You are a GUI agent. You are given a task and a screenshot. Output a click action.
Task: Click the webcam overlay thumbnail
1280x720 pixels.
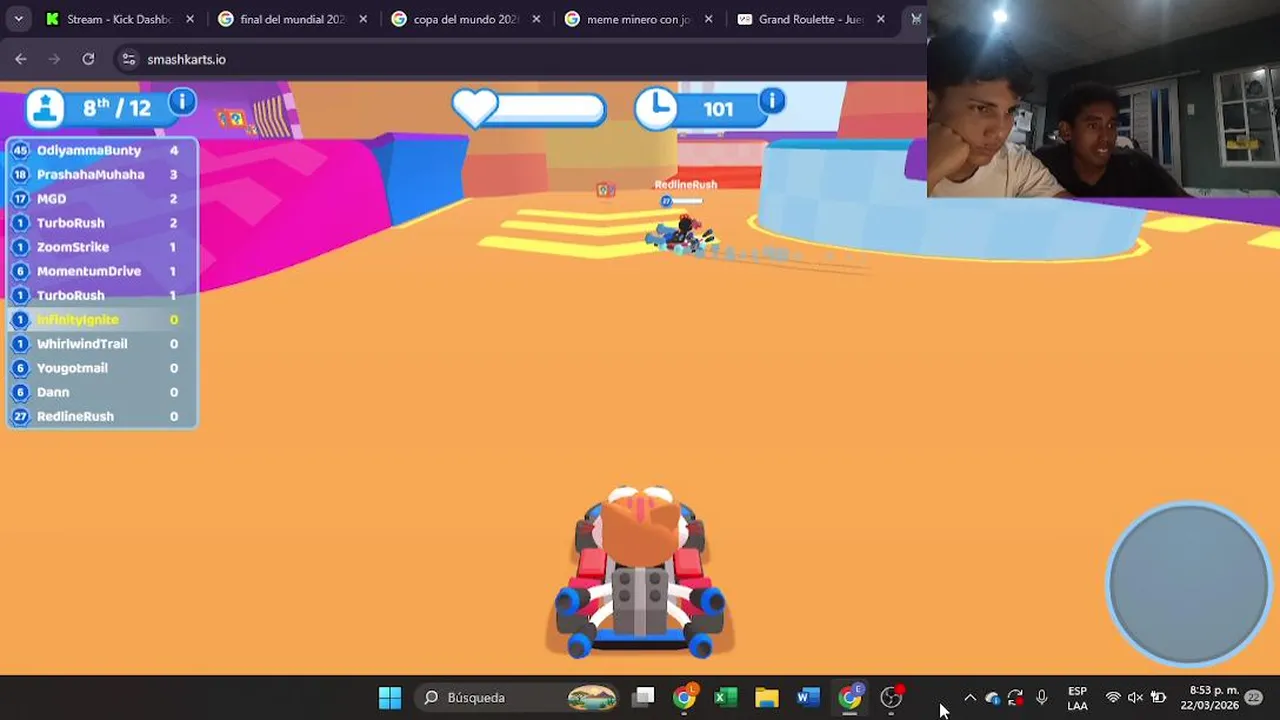(1103, 98)
